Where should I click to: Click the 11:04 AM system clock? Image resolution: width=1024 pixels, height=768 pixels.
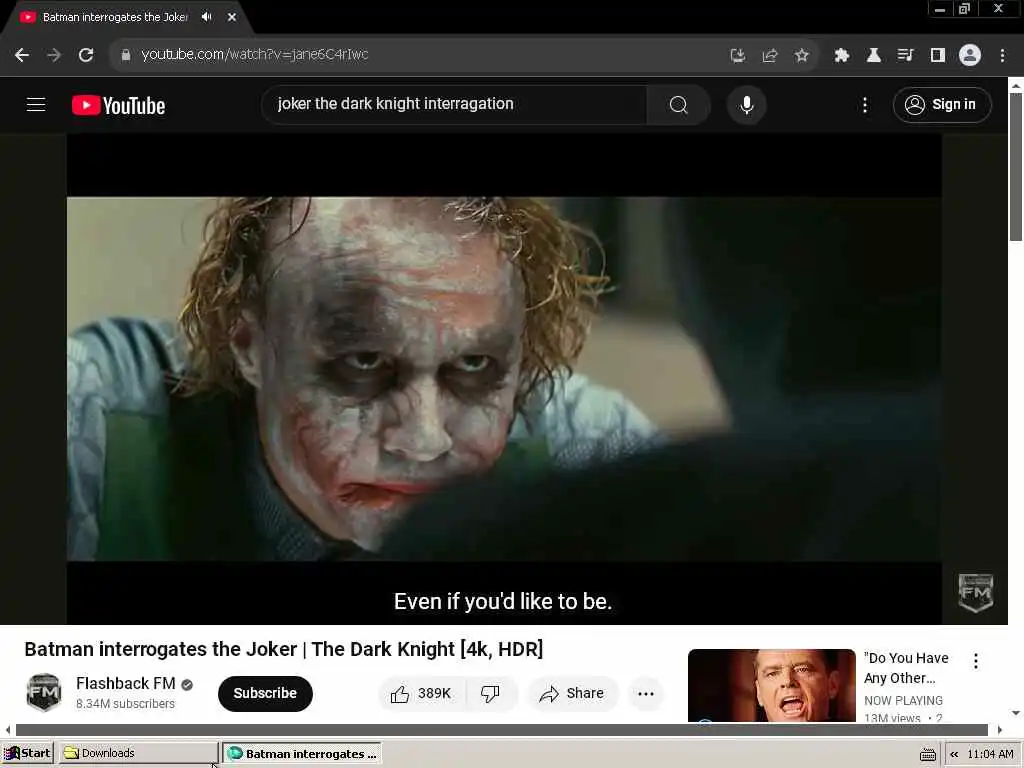(990, 754)
